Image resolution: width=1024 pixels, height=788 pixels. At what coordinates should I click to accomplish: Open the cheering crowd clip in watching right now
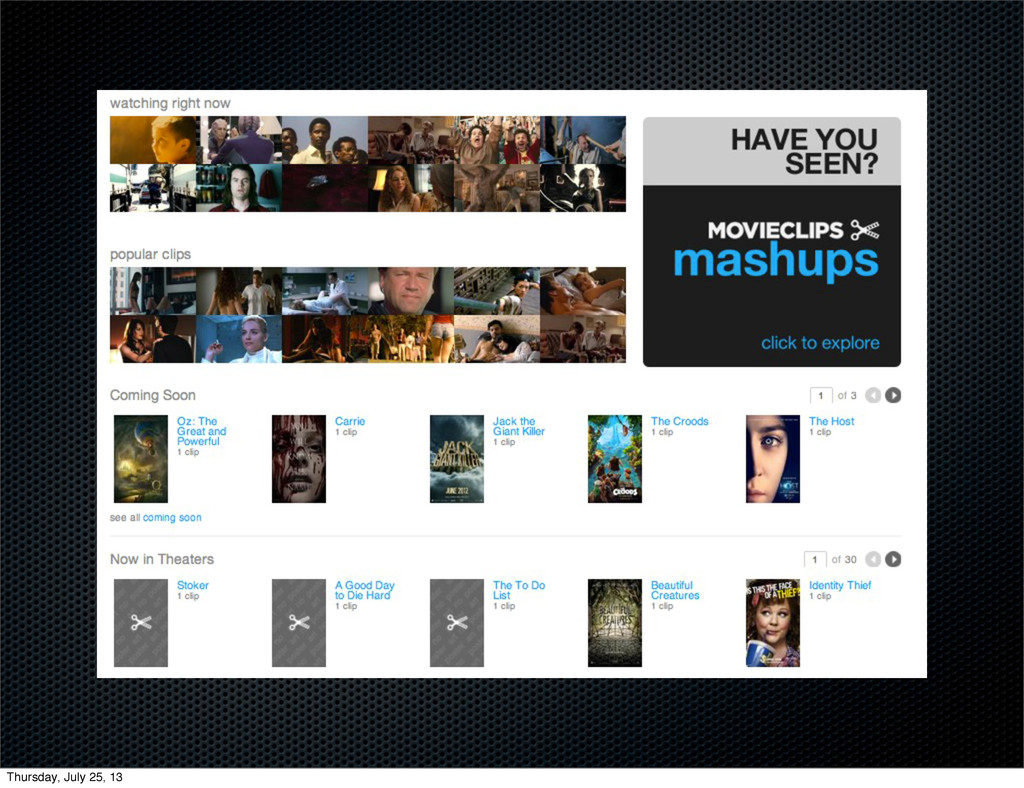pyautogui.click(x=497, y=140)
